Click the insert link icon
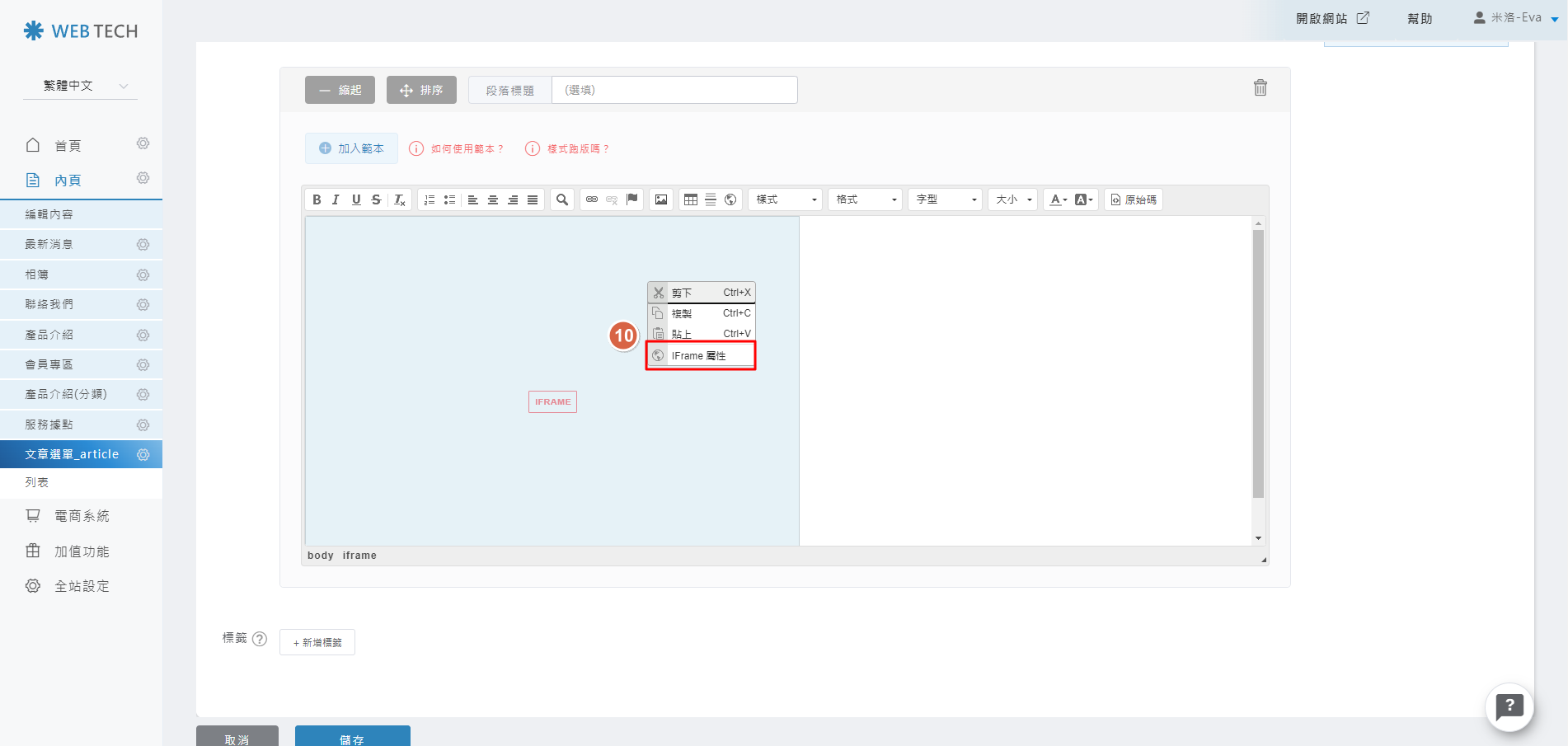 (592, 199)
